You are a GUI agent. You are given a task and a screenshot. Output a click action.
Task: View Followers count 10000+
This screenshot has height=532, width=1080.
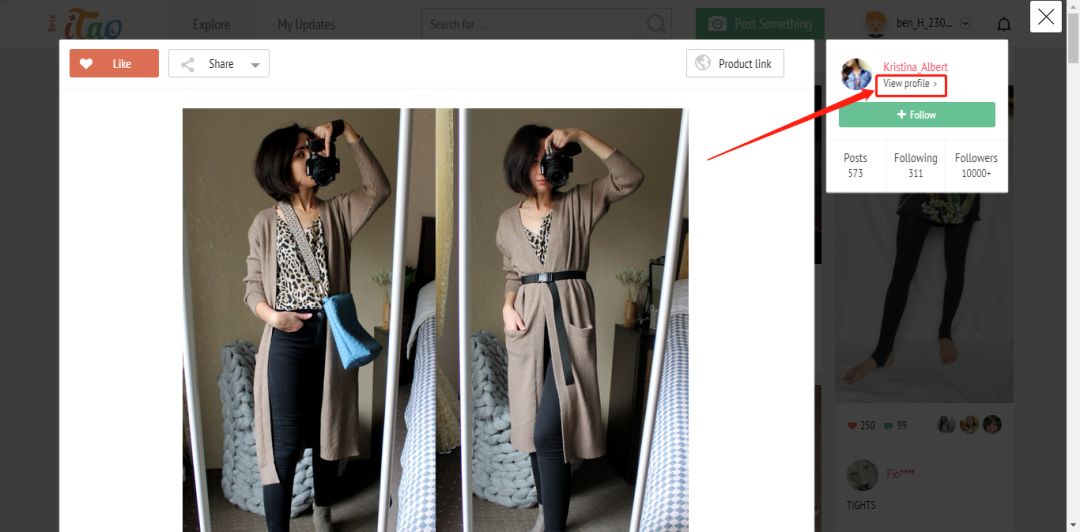tap(976, 165)
